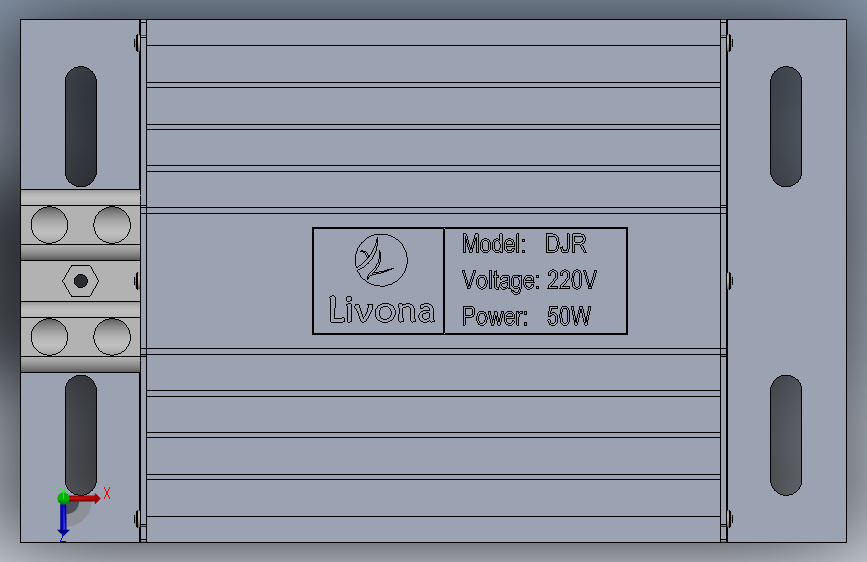Click the right-side middle screw
The width and height of the screenshot is (867, 562).
pyautogui.click(x=730, y=281)
